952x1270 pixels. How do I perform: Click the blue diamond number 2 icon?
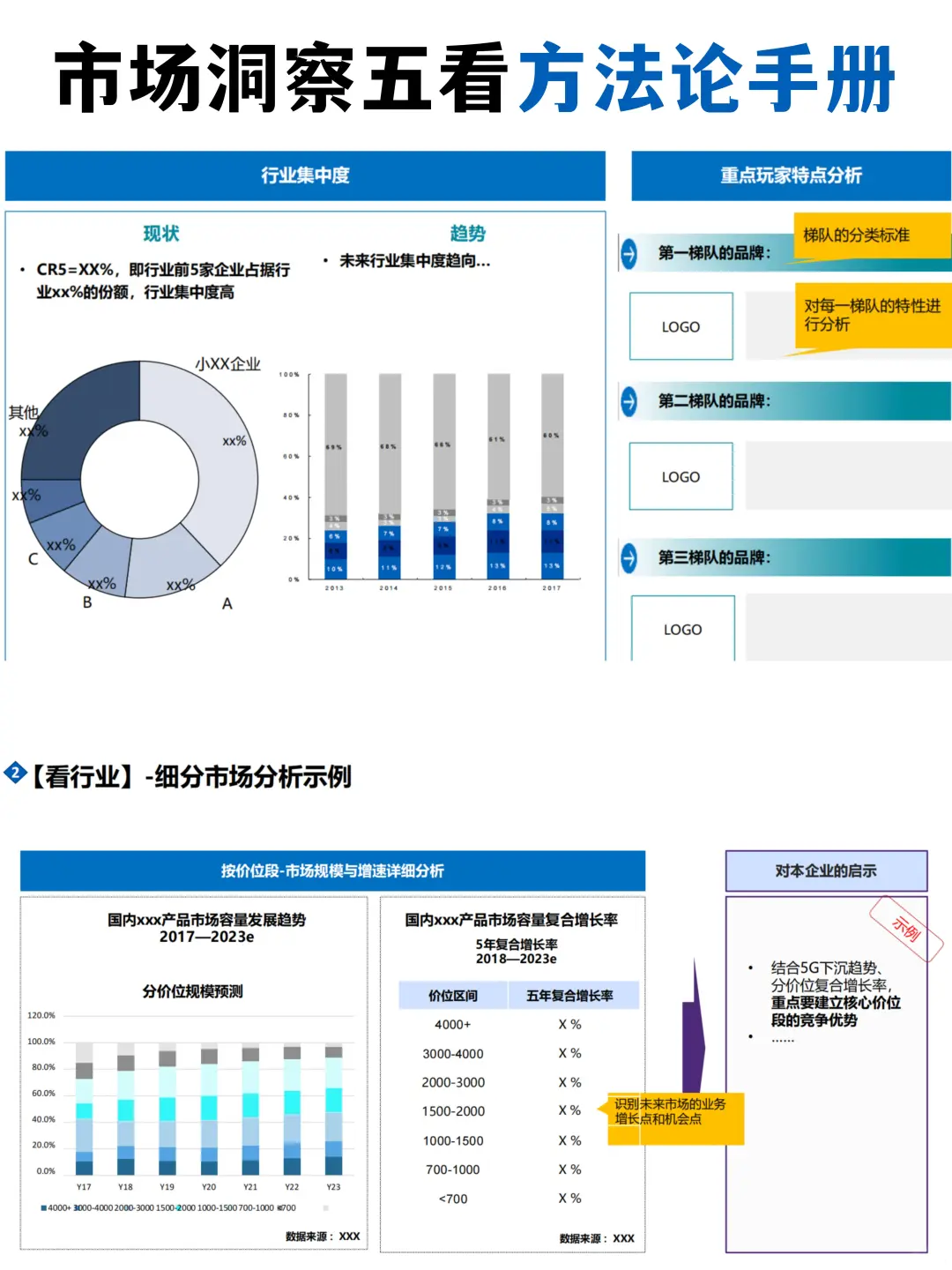16,773
